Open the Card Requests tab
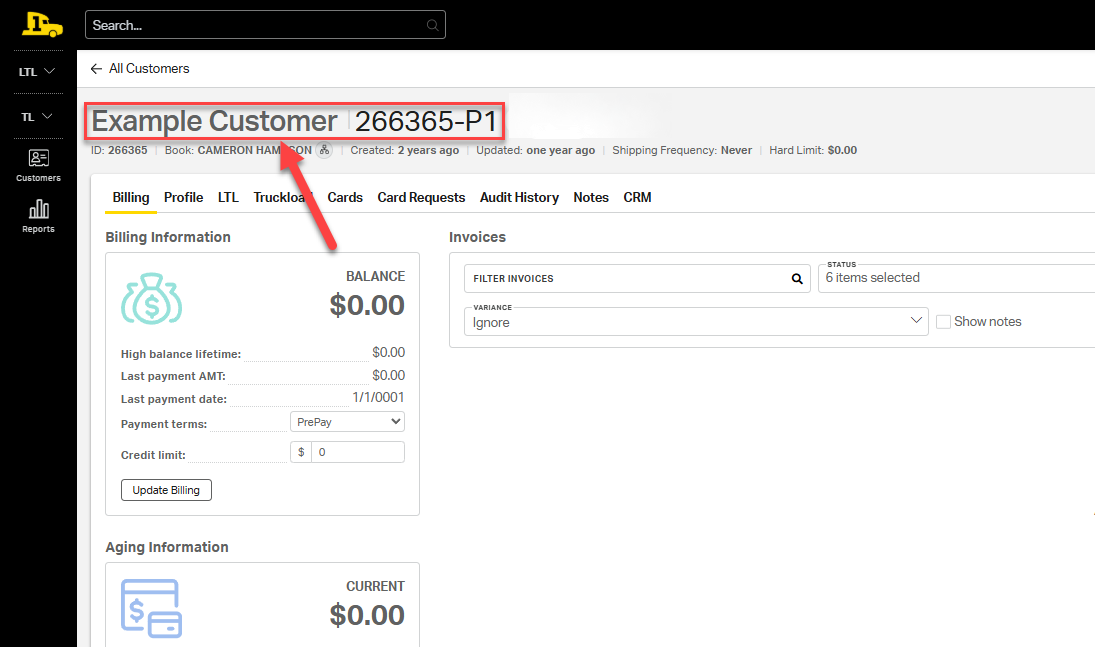The height and width of the screenshot is (647, 1095). click(421, 198)
